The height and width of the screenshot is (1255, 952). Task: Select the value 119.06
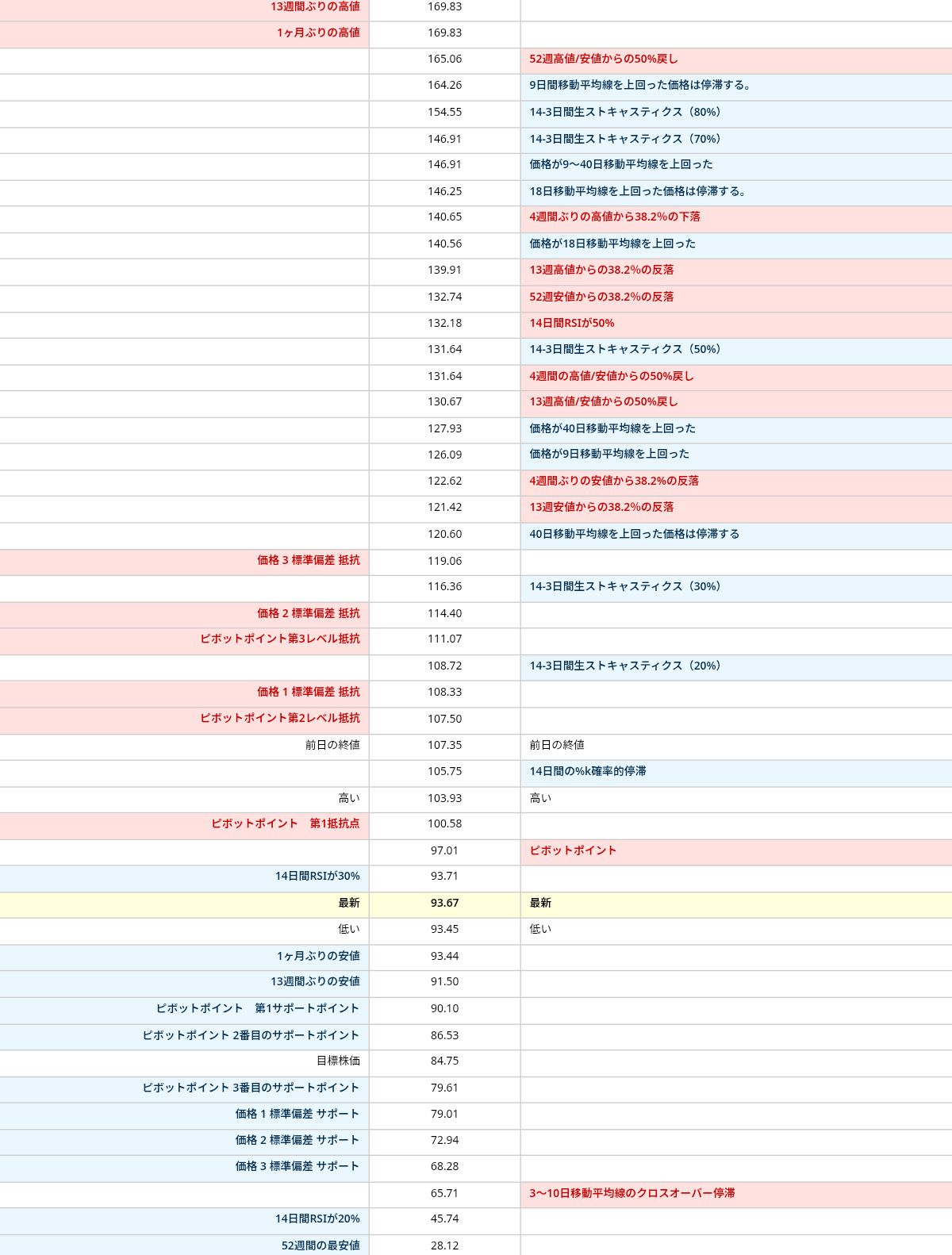click(x=444, y=561)
